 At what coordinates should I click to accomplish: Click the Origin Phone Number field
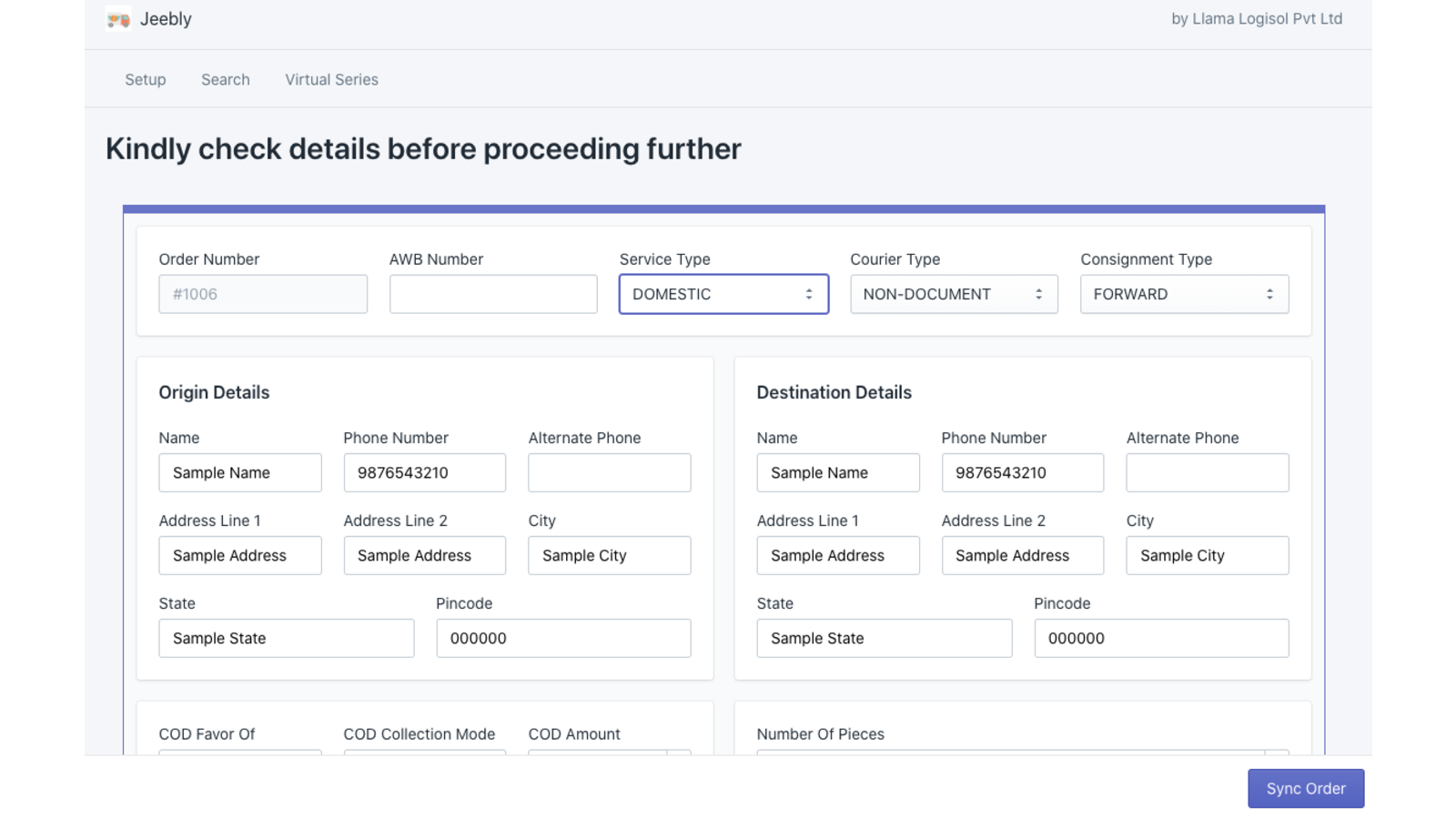point(424,472)
